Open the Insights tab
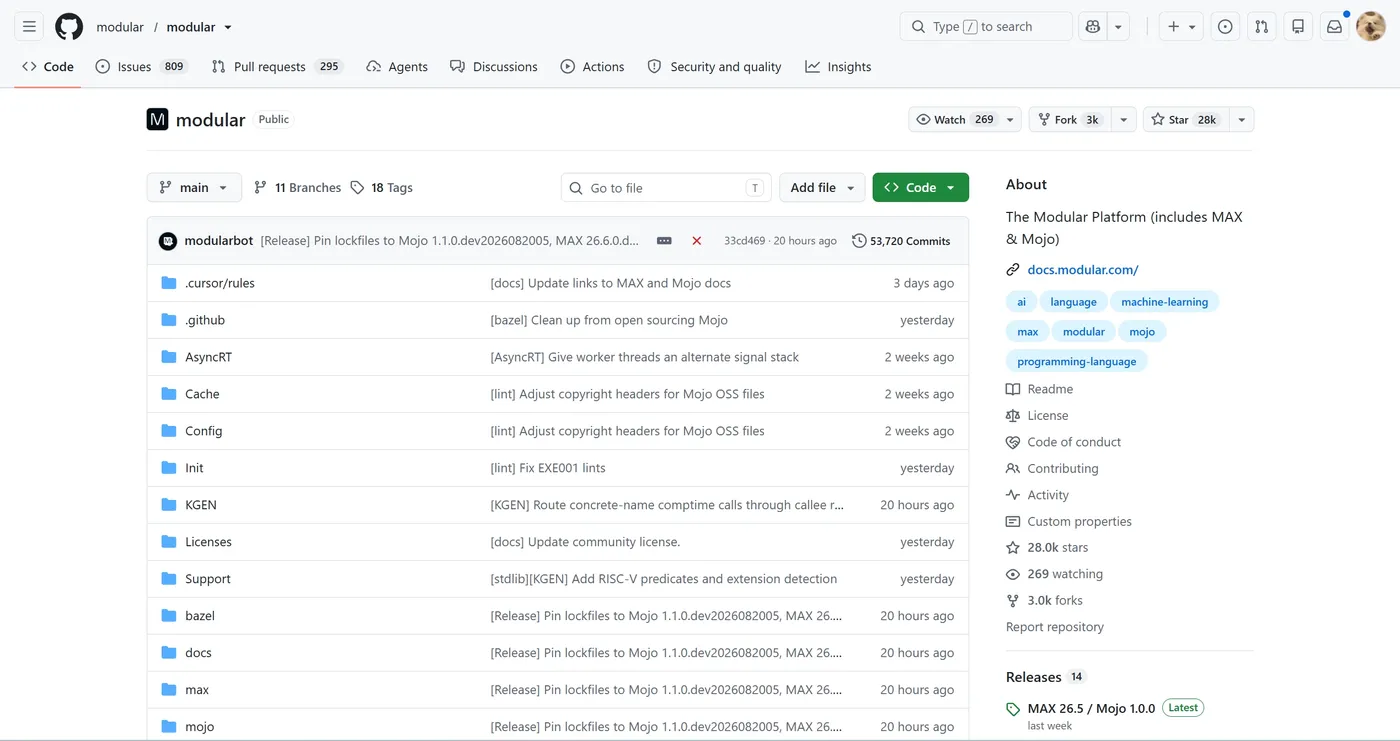 pos(838,67)
